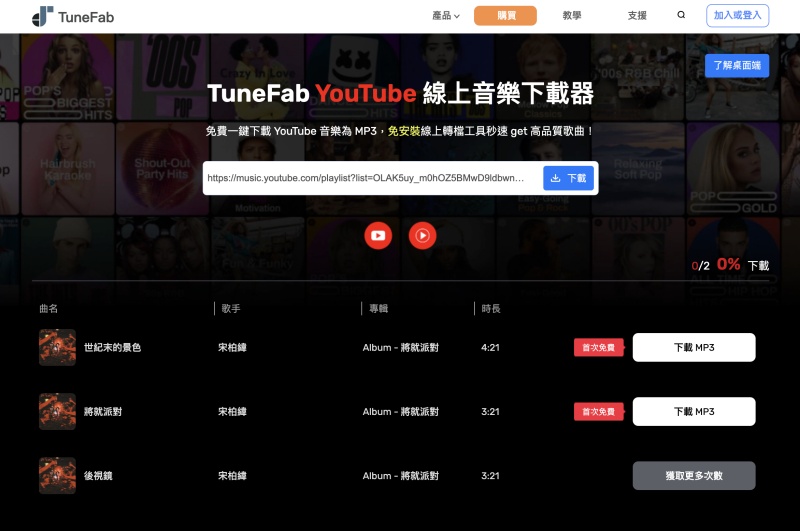Open the search magnifier icon
The height and width of the screenshot is (531, 800).
(681, 15)
